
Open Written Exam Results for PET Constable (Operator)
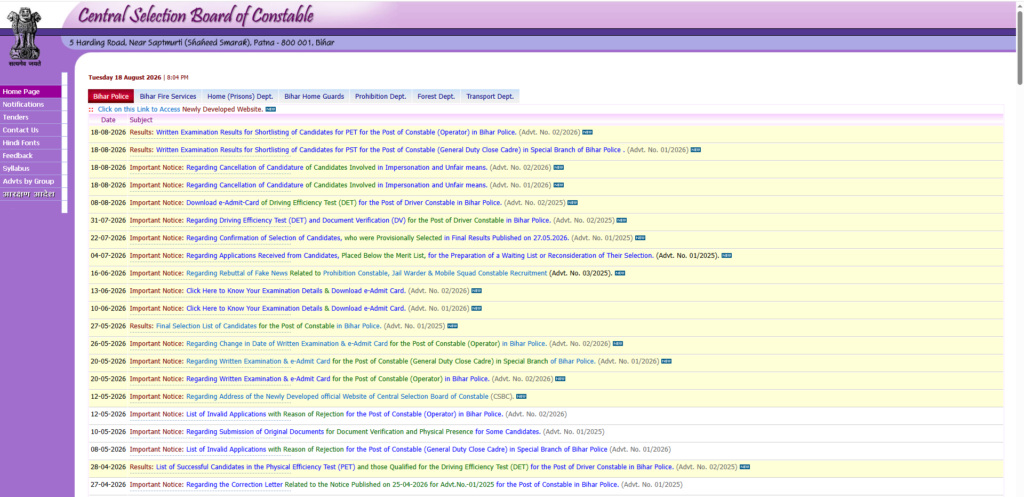(x=336, y=132)
